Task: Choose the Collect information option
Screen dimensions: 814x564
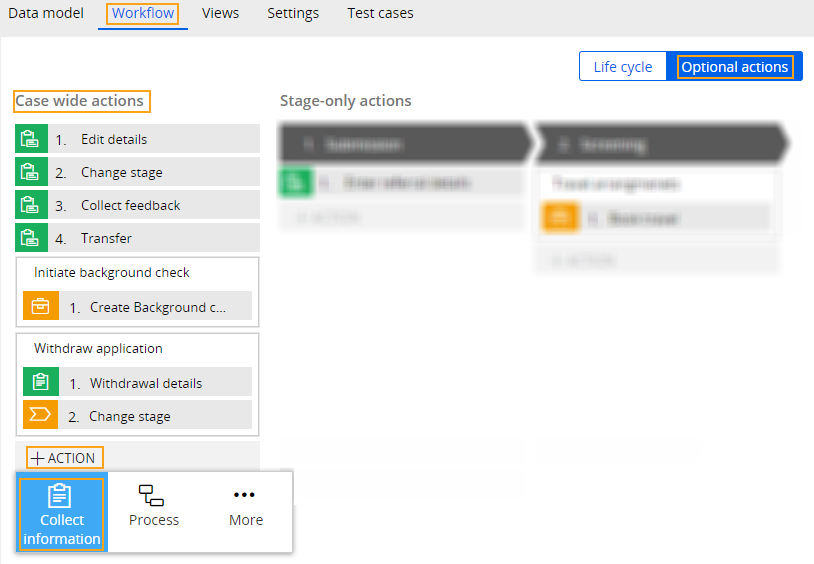Action: click(x=62, y=514)
